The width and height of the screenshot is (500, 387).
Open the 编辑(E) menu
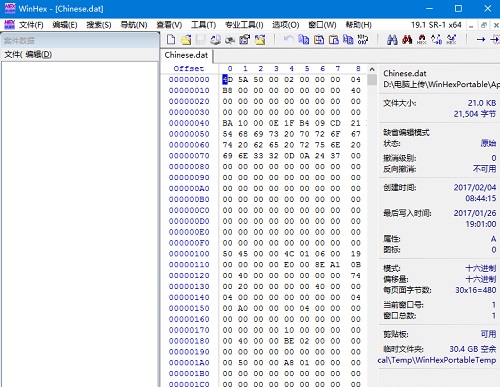coord(65,25)
